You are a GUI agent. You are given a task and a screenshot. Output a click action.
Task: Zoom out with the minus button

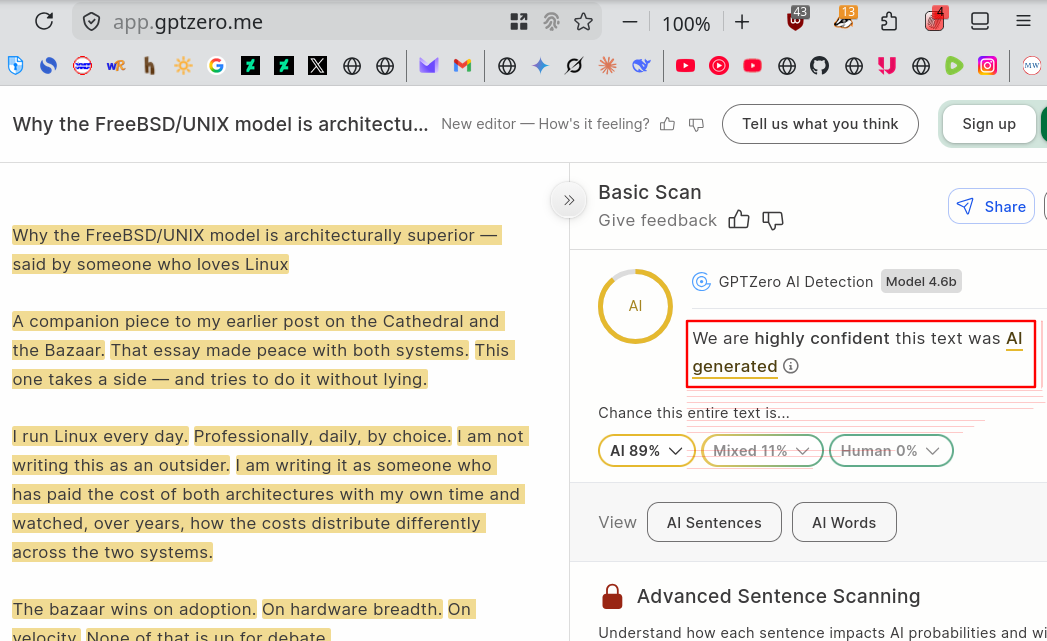629,22
